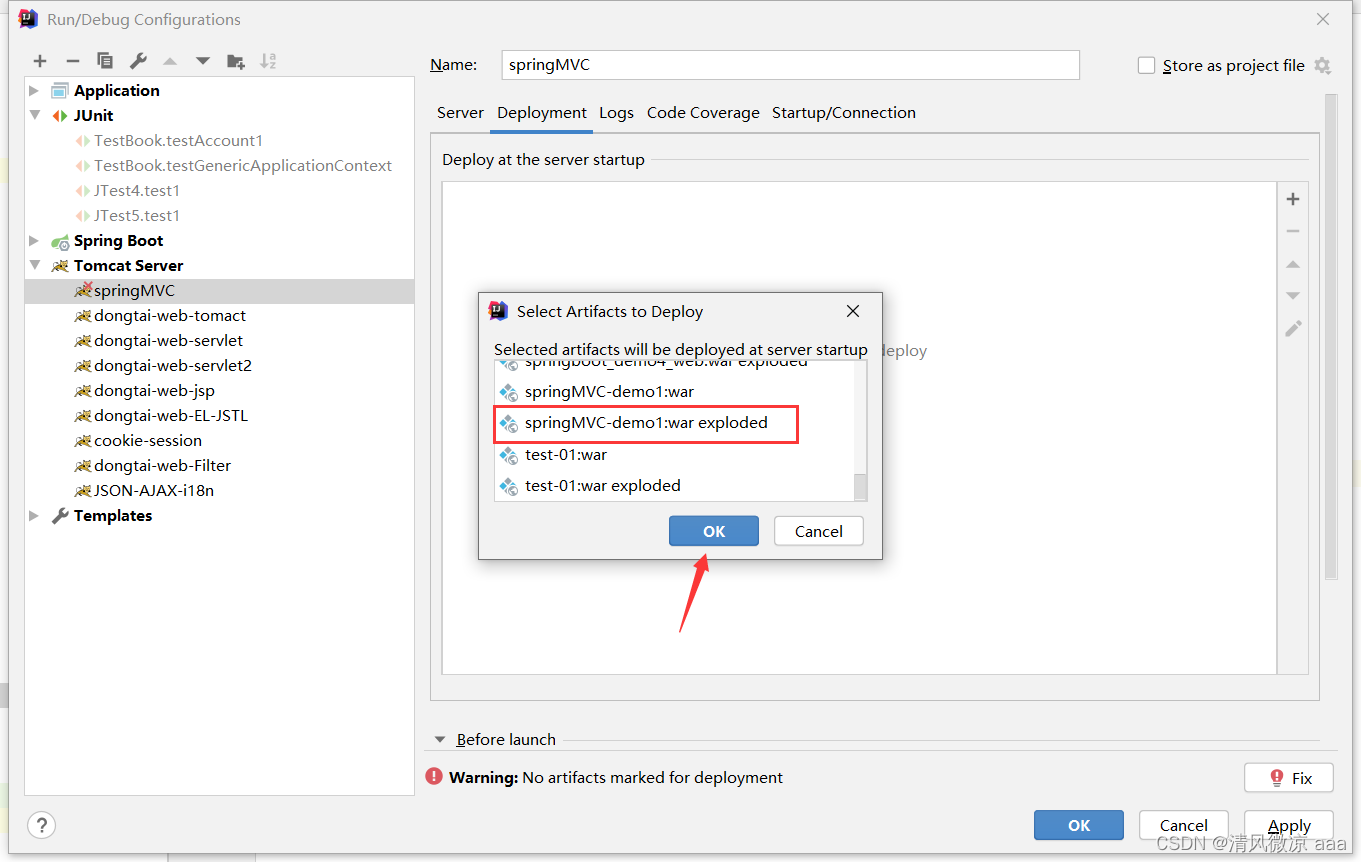
Task: Select cookie-session configuration
Action: coord(220,440)
